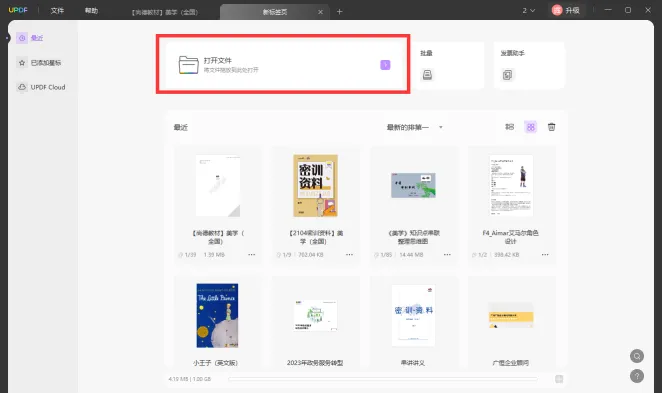This screenshot has height=393, width=662.
Task: Open the 2023年政务服务 document thumbnail
Action: tap(315, 315)
